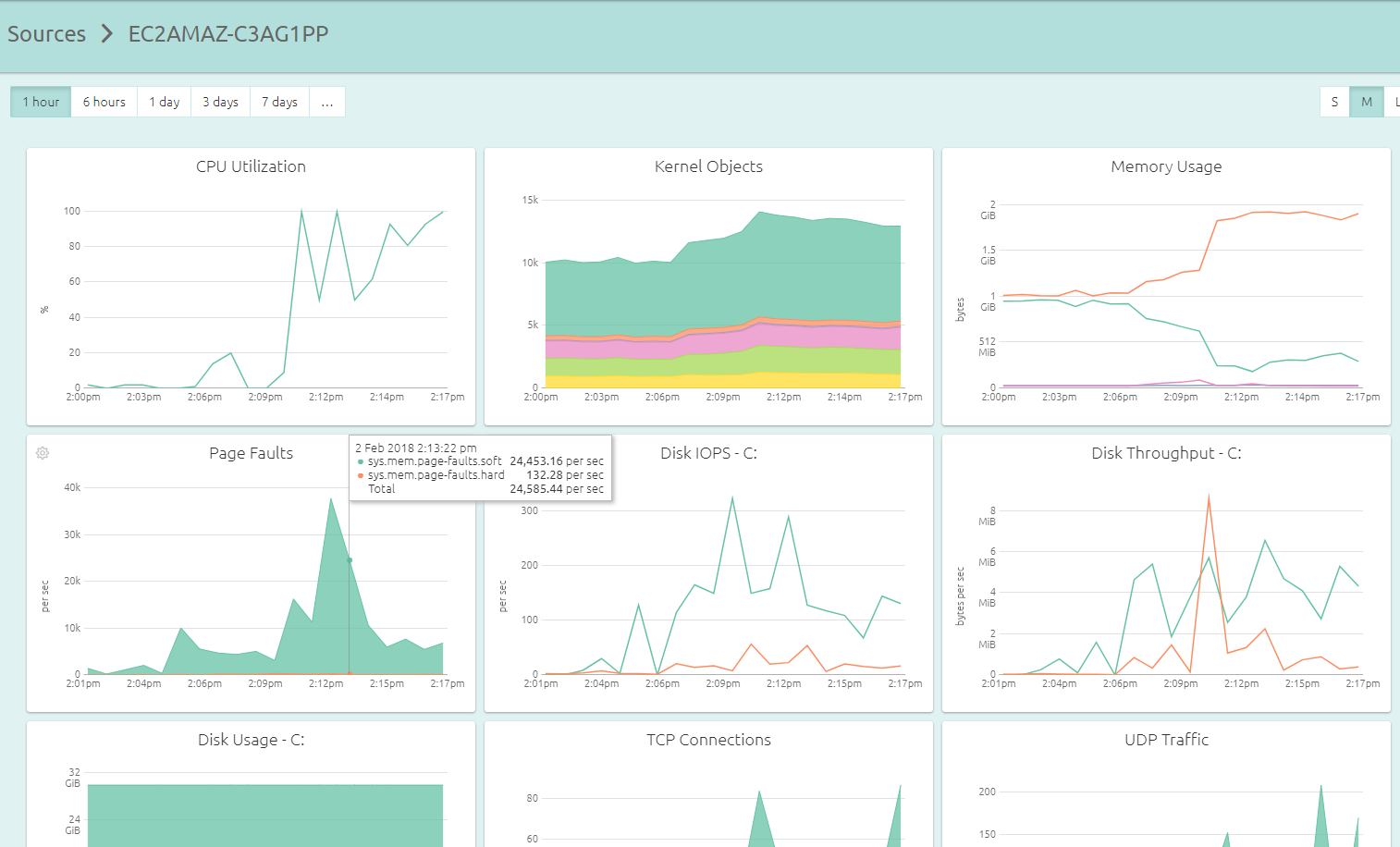Open the Page Faults settings gear

point(43,453)
